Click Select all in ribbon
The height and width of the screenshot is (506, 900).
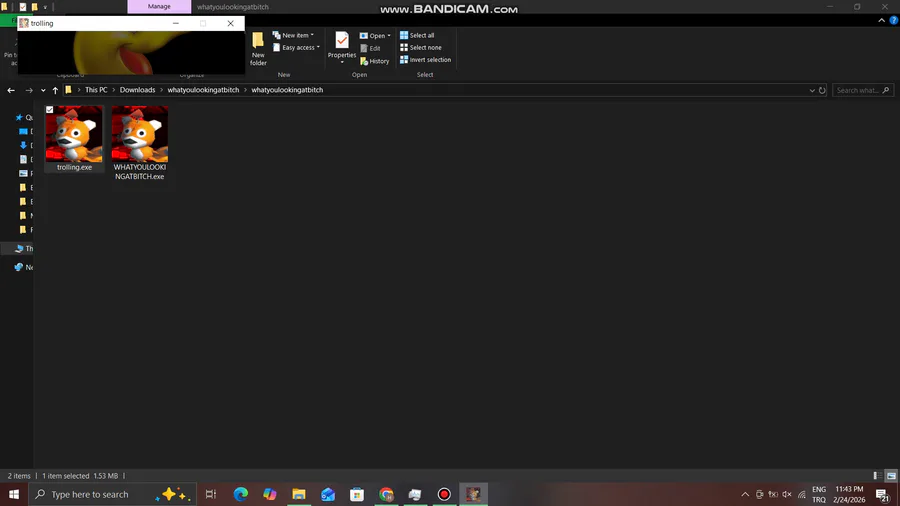[x=417, y=36]
